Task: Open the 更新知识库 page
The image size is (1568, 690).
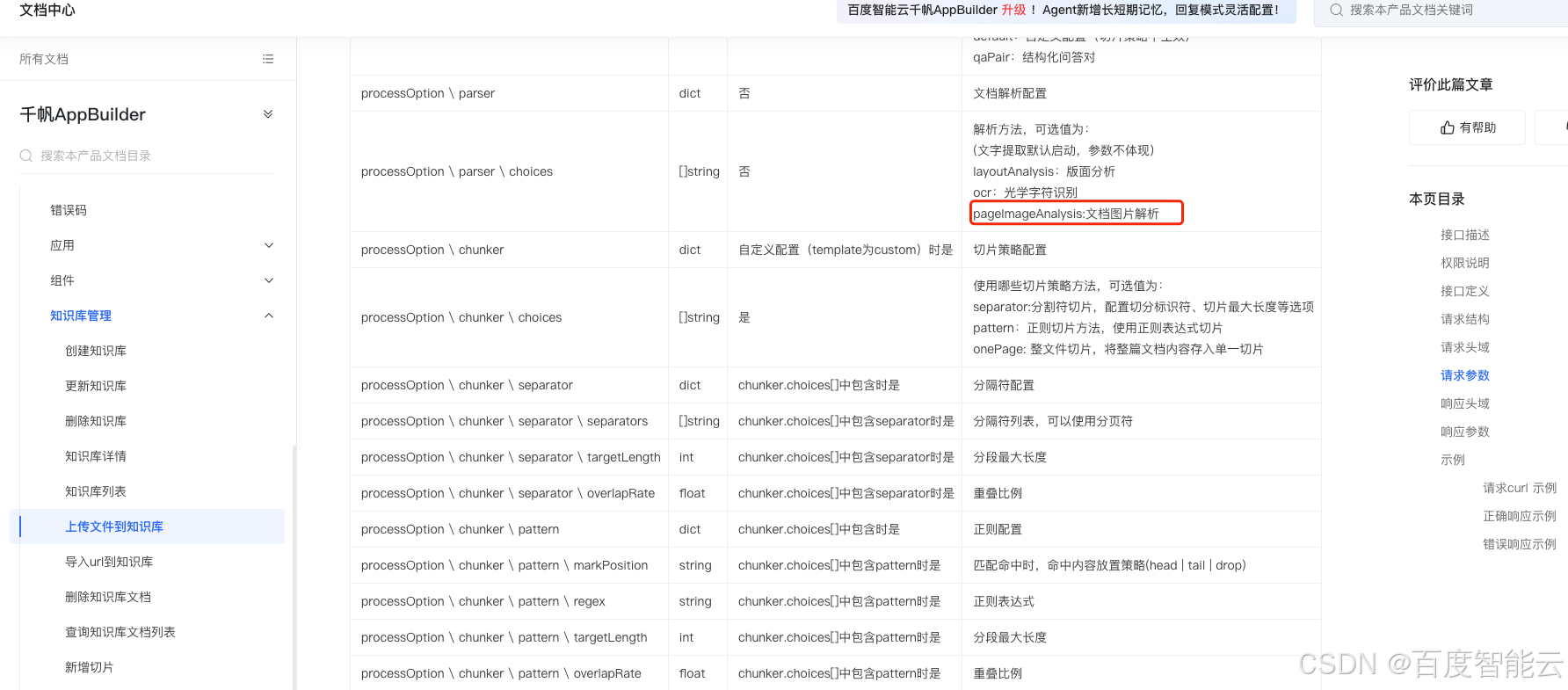Action: (96, 386)
